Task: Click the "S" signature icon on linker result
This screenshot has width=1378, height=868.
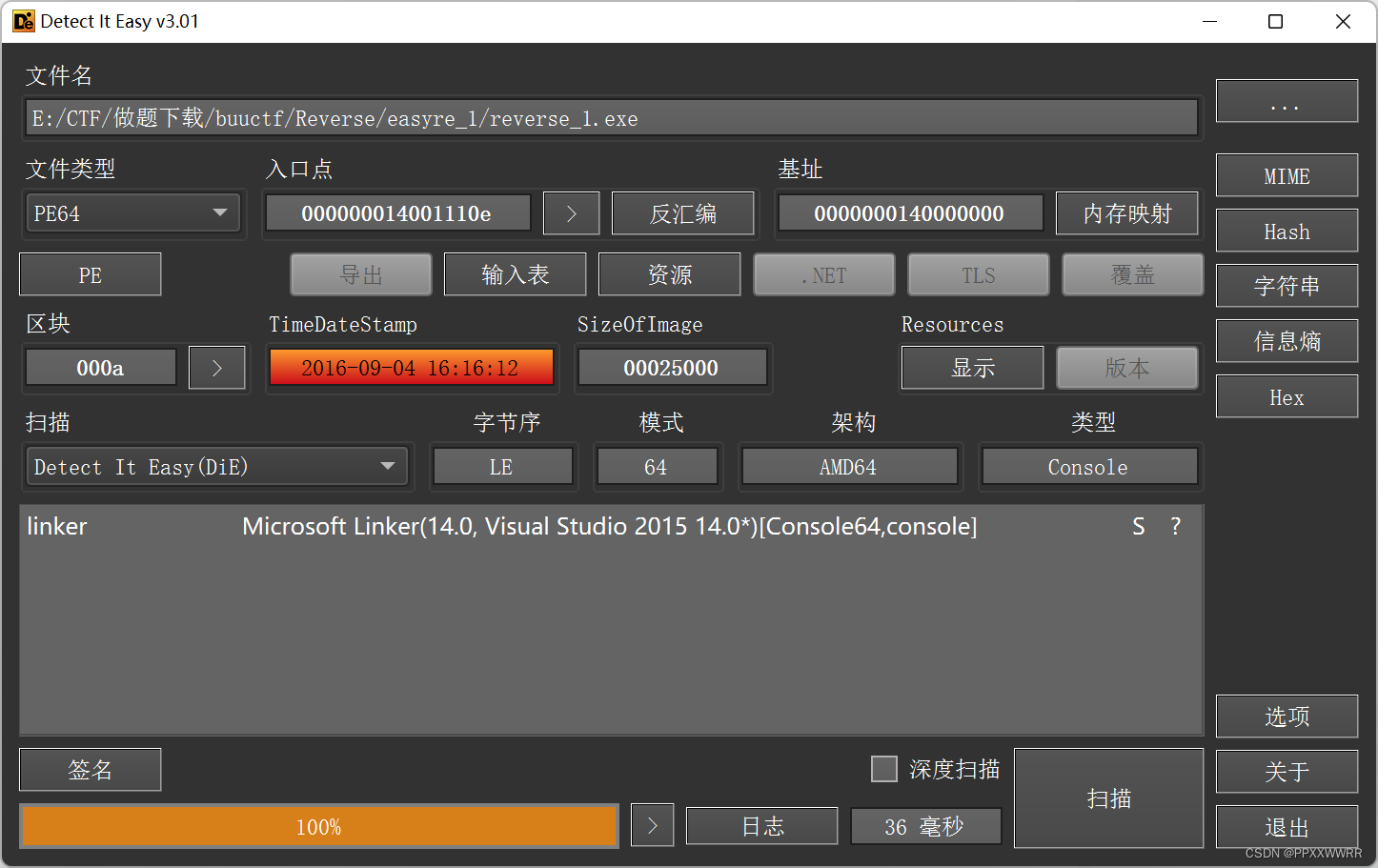Action: pyautogui.click(x=1138, y=526)
